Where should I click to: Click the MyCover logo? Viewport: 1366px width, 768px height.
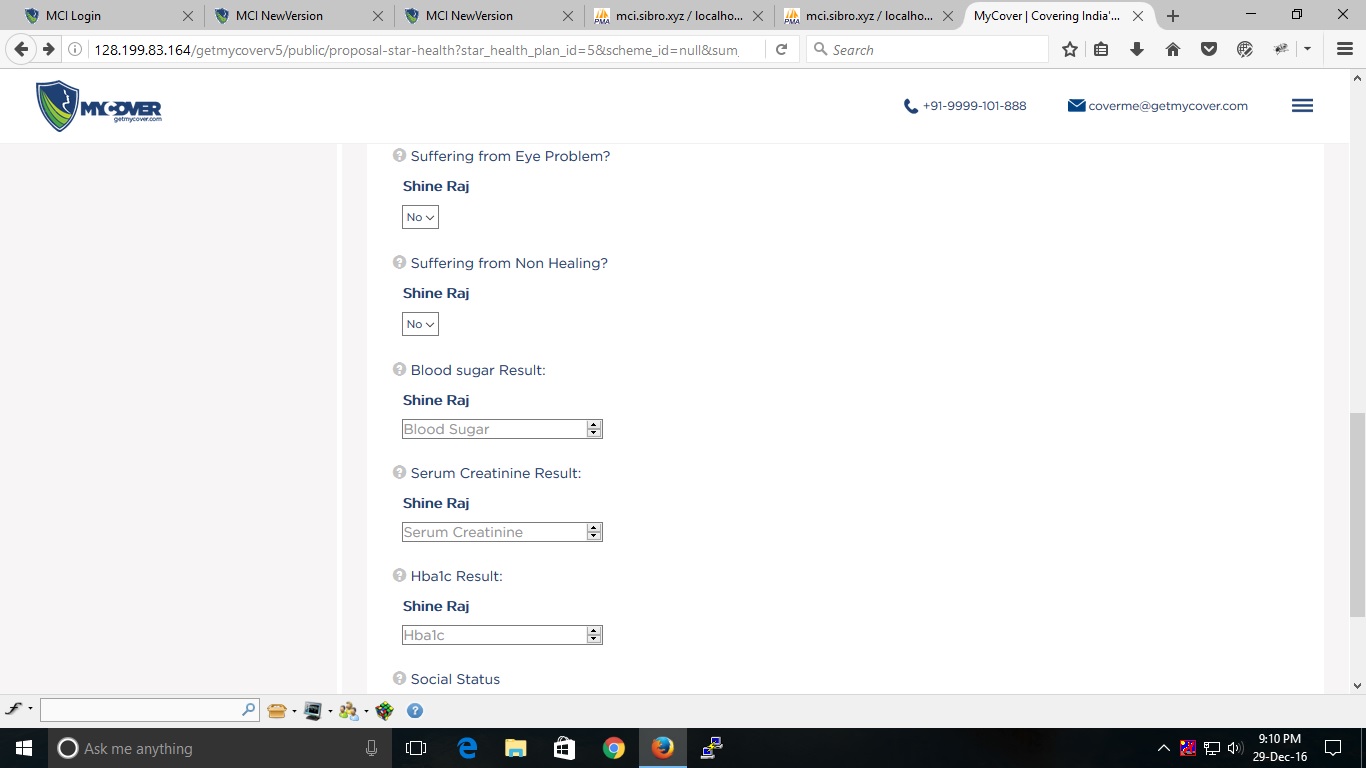[x=99, y=106]
